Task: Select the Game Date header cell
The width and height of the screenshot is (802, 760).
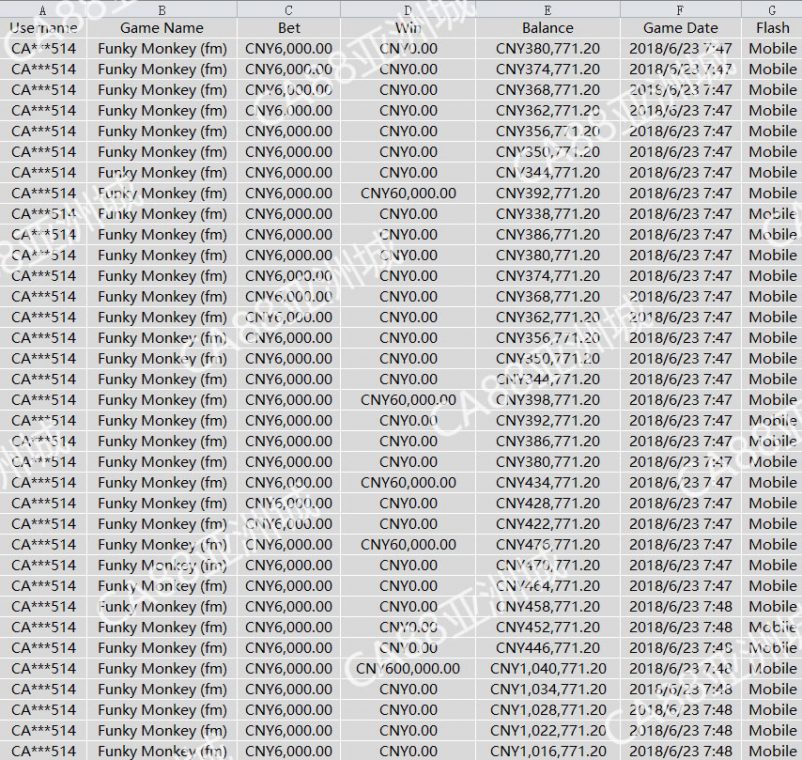Action: (x=680, y=28)
